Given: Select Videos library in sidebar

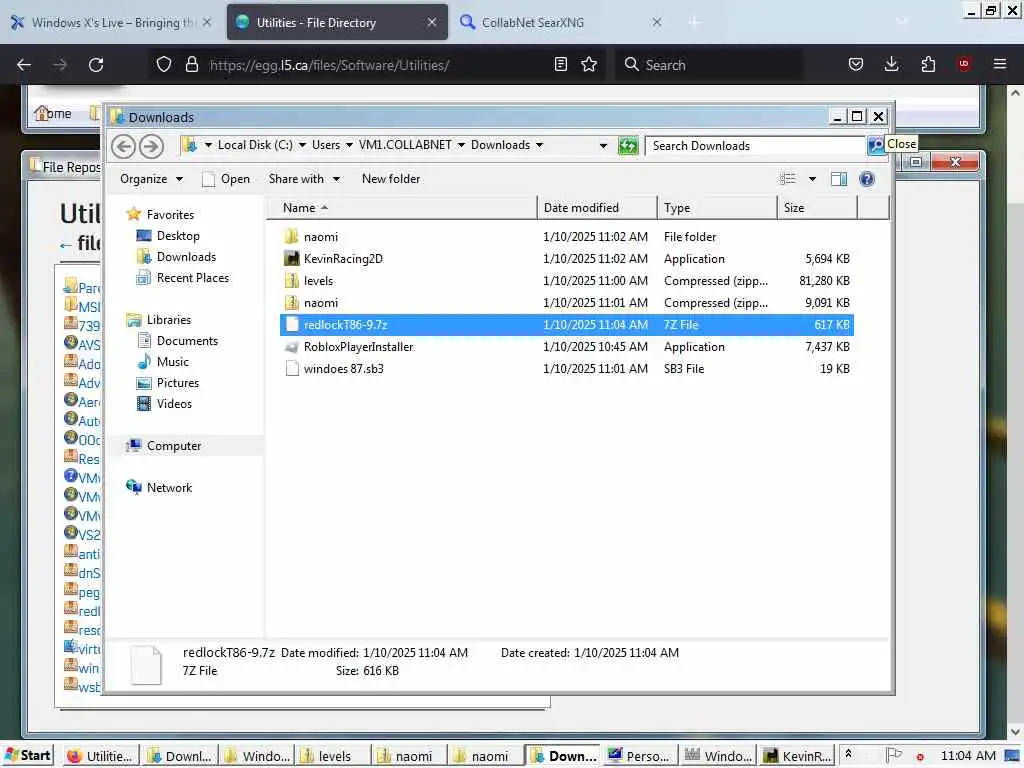Looking at the screenshot, I should coord(165,404).
